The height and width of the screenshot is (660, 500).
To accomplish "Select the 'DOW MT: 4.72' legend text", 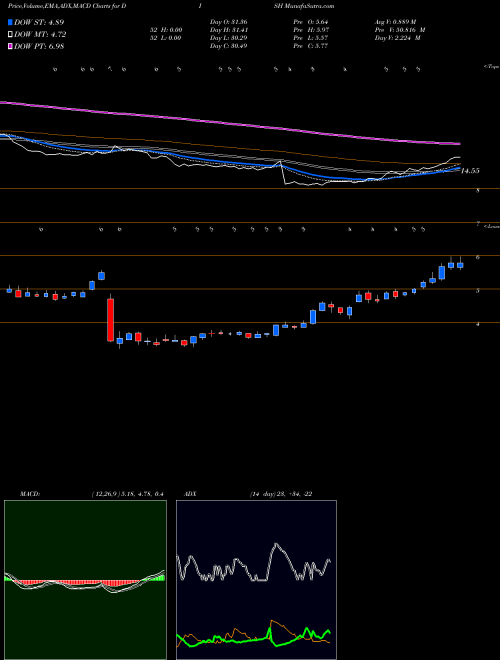I will pos(40,35).
